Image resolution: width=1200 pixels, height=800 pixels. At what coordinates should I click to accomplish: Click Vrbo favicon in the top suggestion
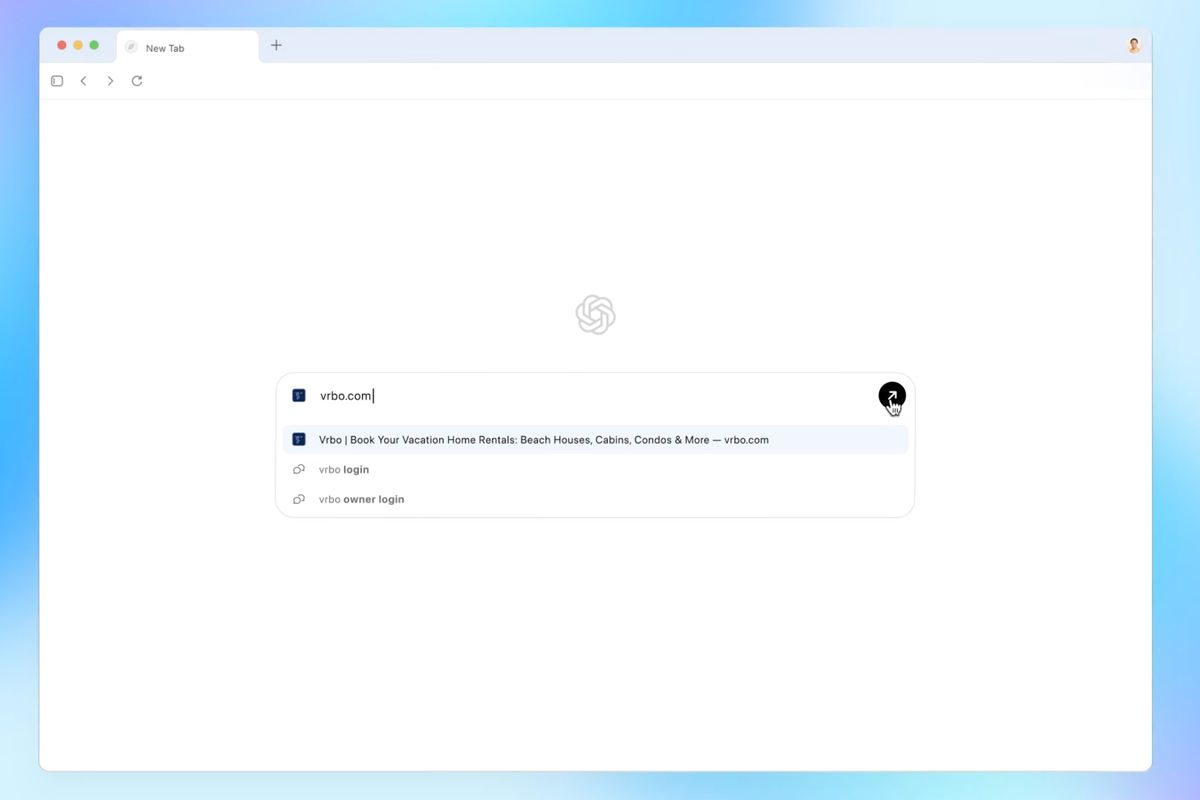(x=299, y=440)
